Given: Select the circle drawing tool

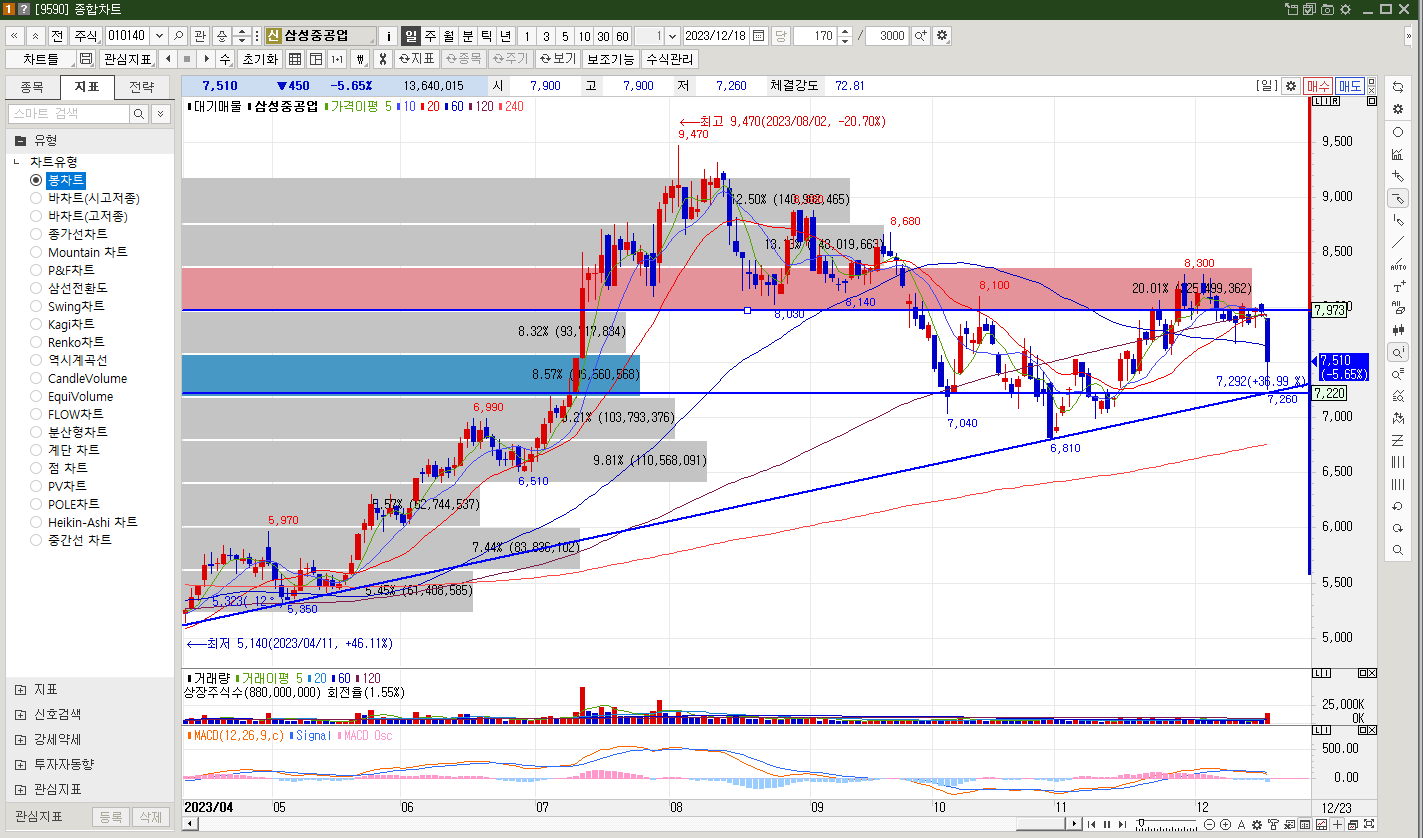Looking at the screenshot, I should pyautogui.click(x=1398, y=132).
